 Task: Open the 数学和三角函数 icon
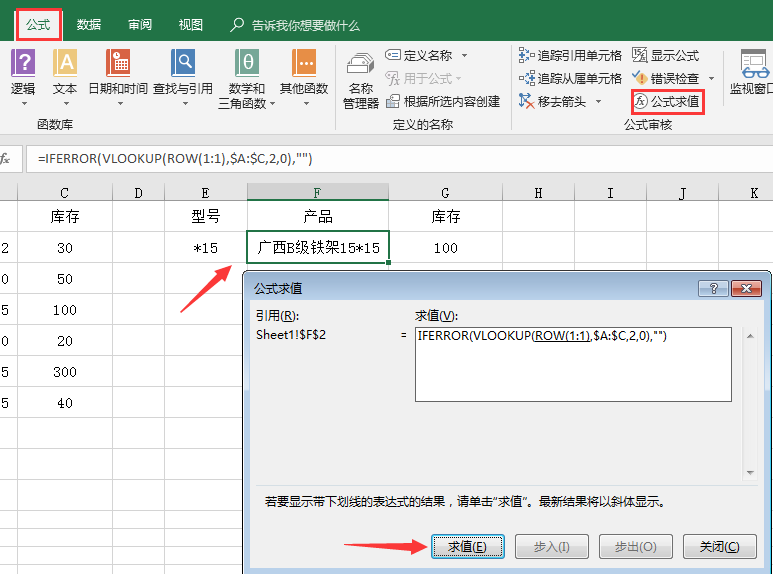246,63
